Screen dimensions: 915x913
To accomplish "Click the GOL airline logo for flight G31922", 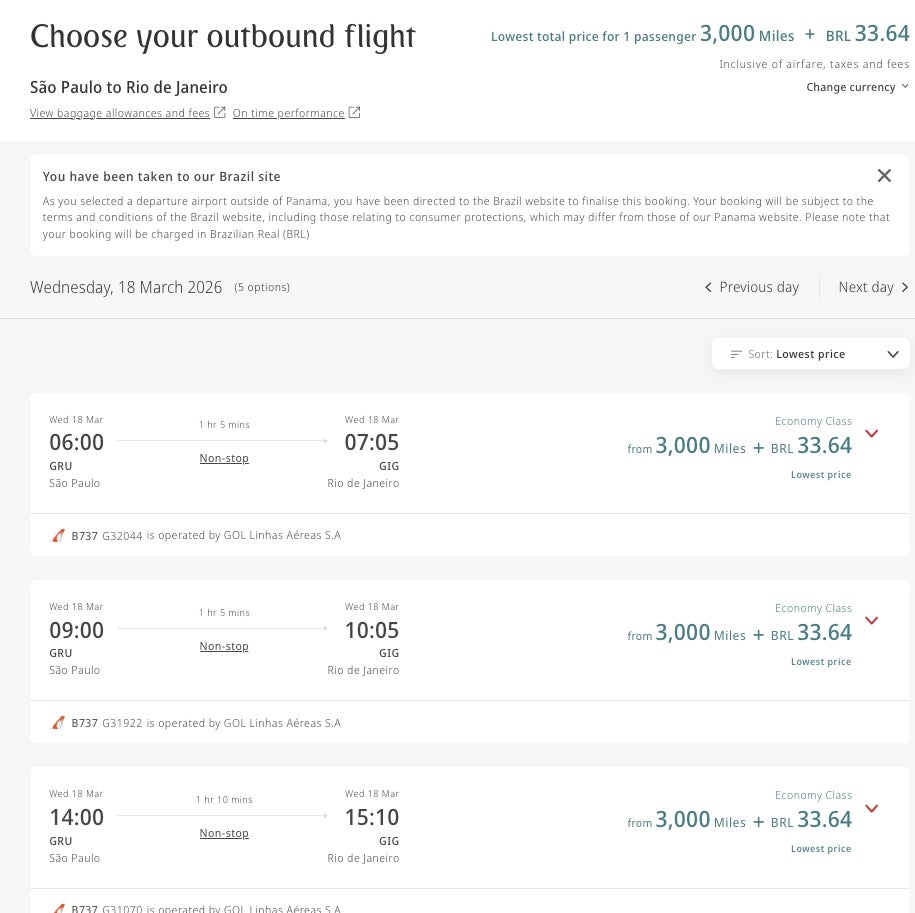I will point(58,723).
